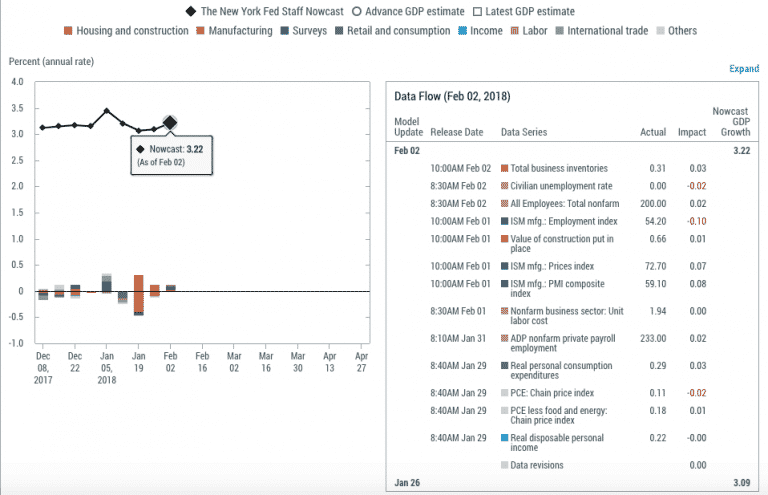Collapse the Feb 02 model update row
The height and width of the screenshot is (495, 768).
coord(407,150)
